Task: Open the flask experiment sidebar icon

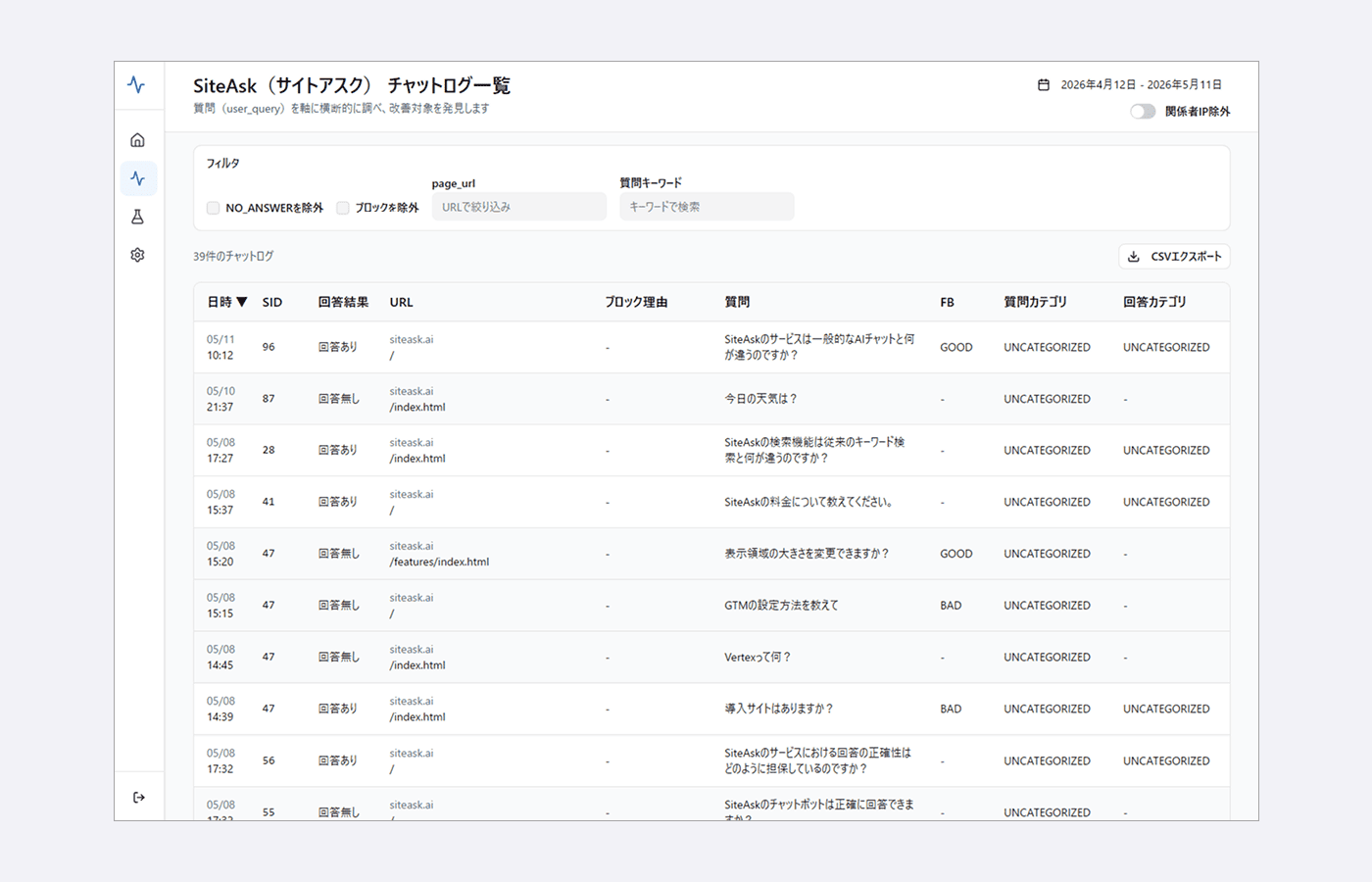Action: [x=137, y=217]
